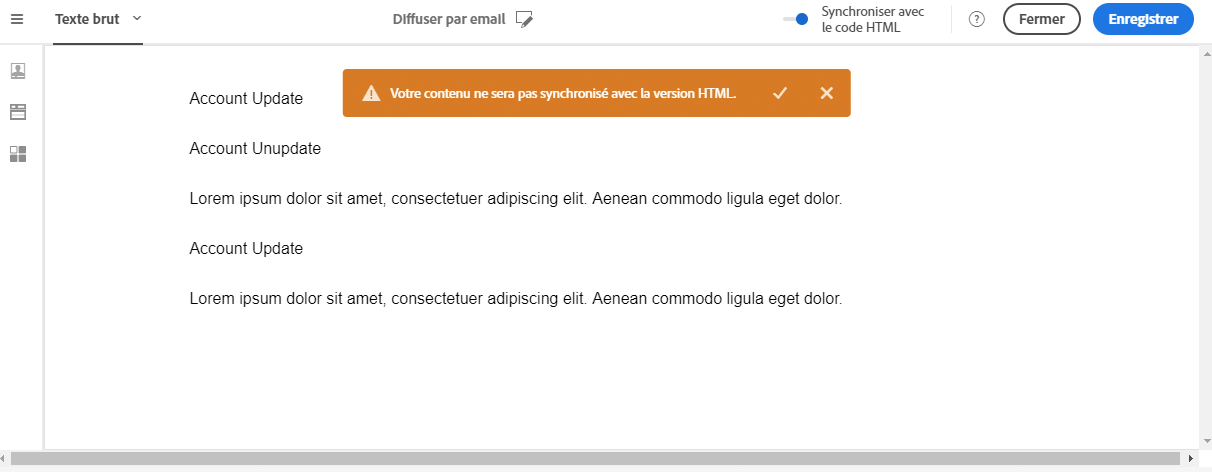Click the Diffuser par email title

click(451, 19)
